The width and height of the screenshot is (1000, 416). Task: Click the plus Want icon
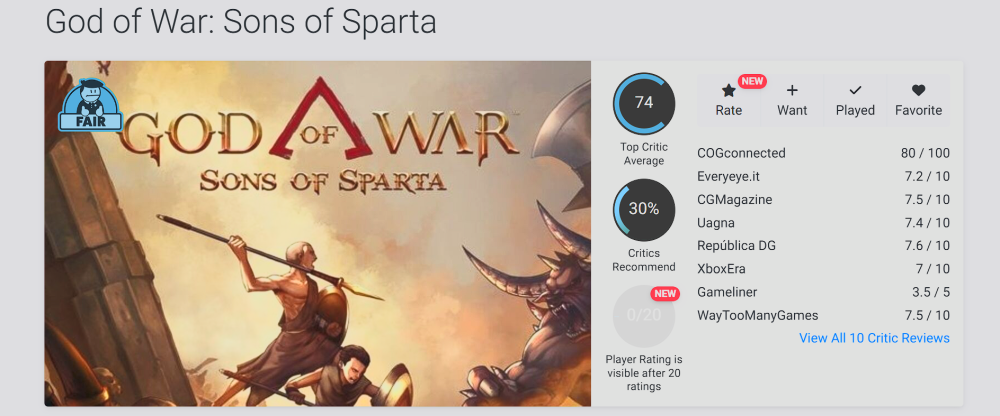[x=792, y=90]
